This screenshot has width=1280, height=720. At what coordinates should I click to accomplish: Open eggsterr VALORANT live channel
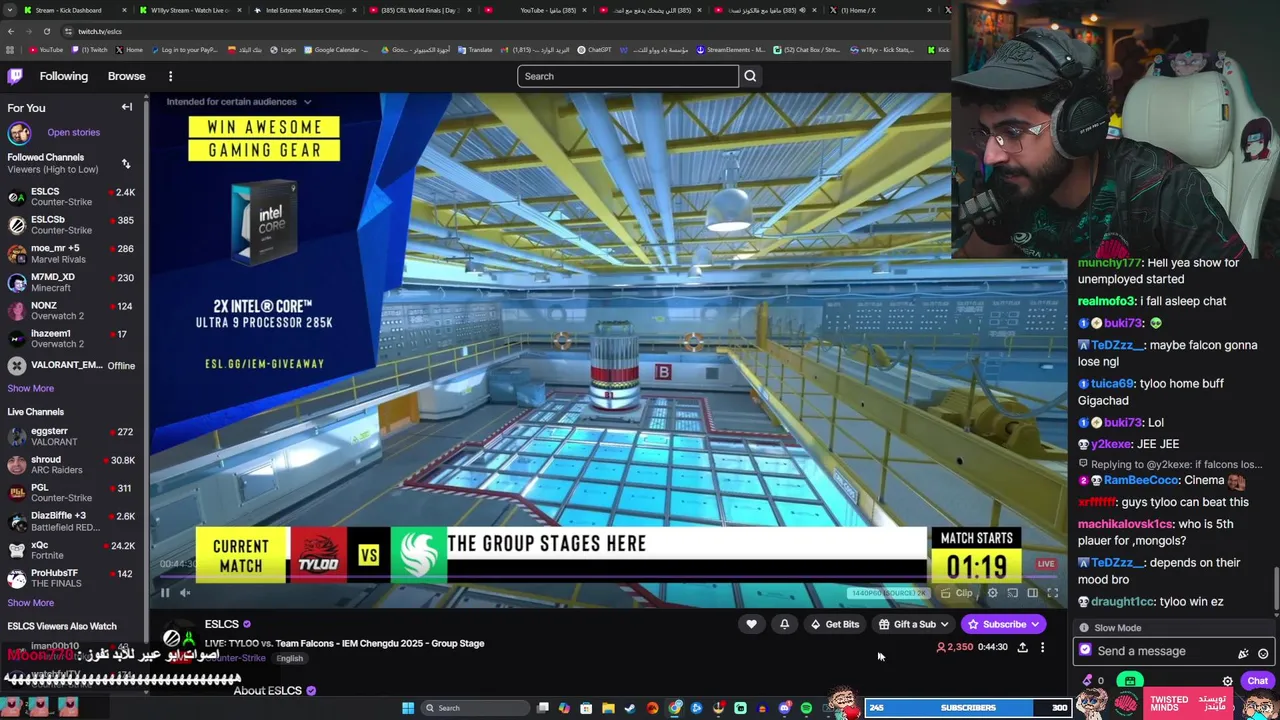coord(72,436)
